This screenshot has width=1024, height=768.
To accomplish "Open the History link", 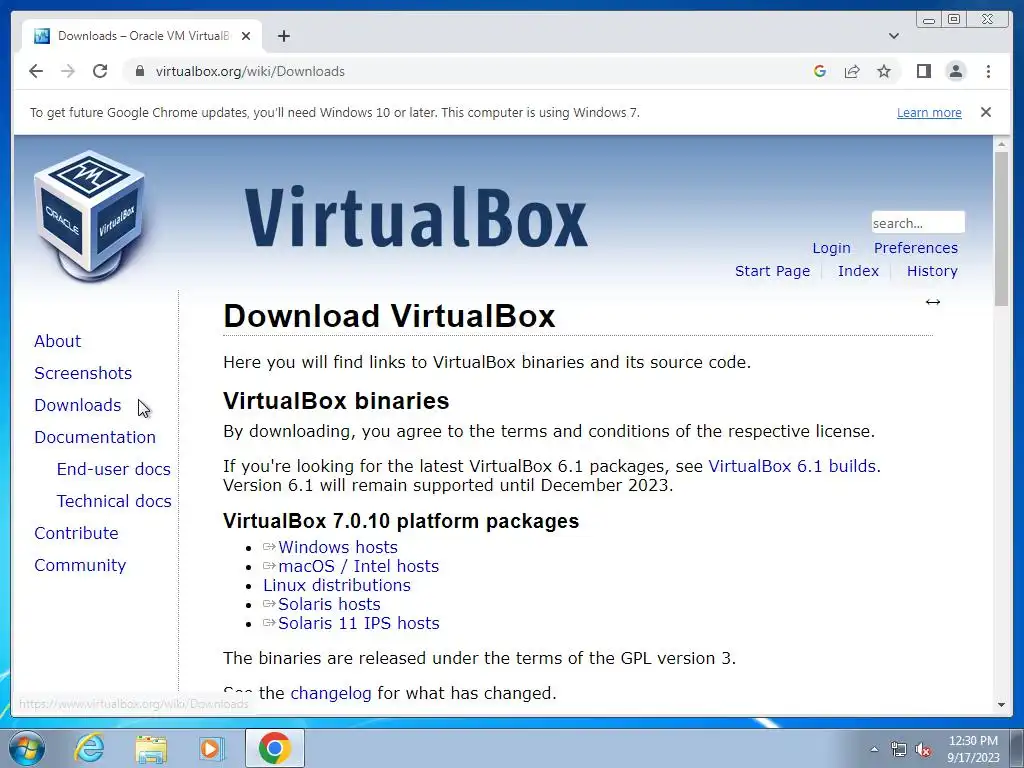I will point(932,271).
